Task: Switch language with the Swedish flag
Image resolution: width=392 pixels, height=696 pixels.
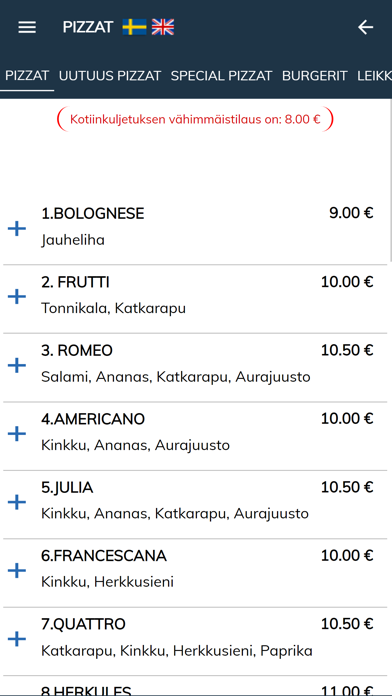Action: point(135,27)
